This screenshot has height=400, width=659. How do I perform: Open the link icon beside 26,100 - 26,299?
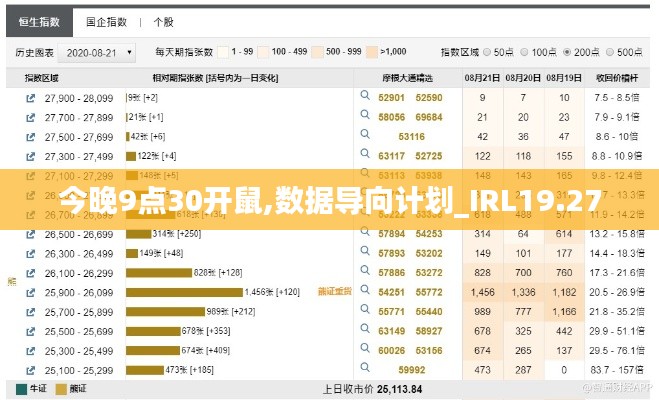click(x=31, y=272)
